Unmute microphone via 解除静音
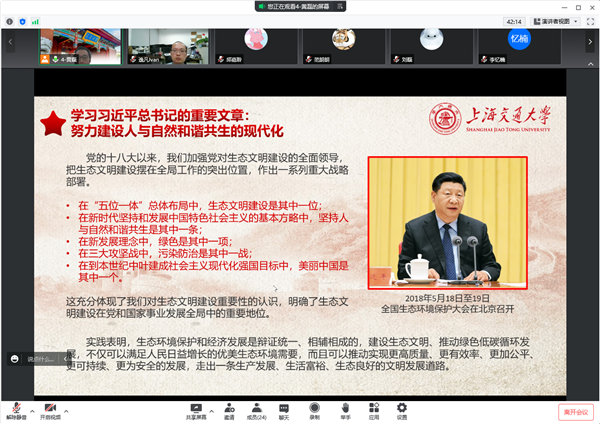Viewport: 600px width, 424px height. (16, 411)
